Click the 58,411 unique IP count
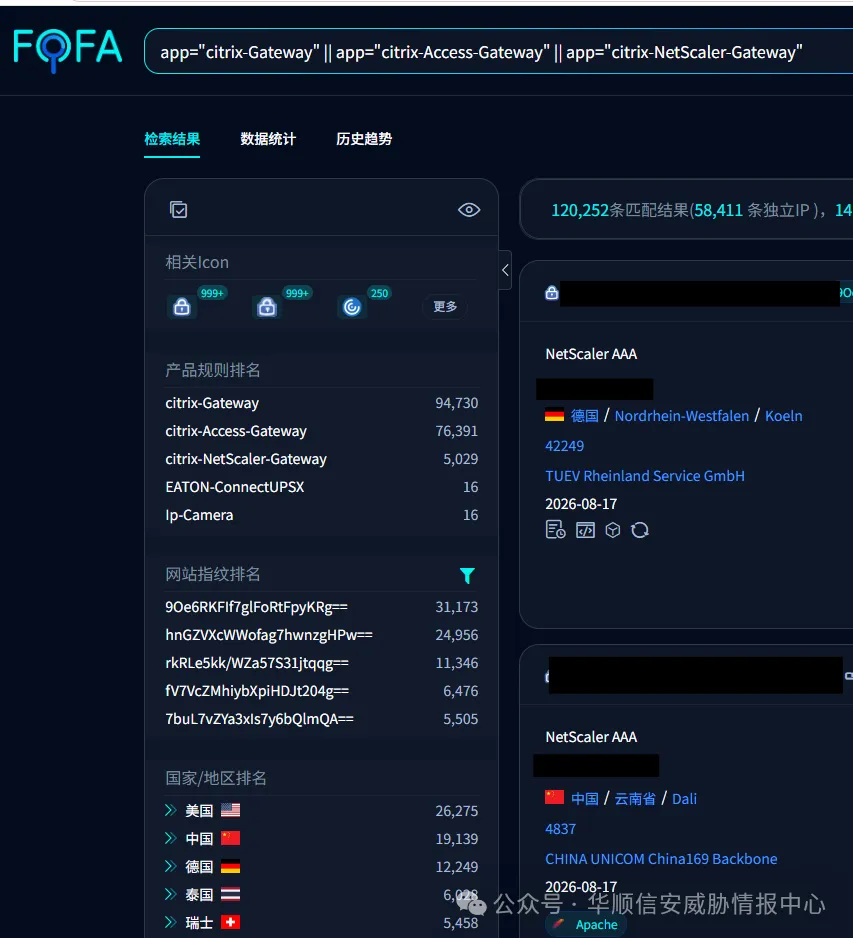Screen dimensions: 853x938 pyautogui.click(x=718, y=210)
